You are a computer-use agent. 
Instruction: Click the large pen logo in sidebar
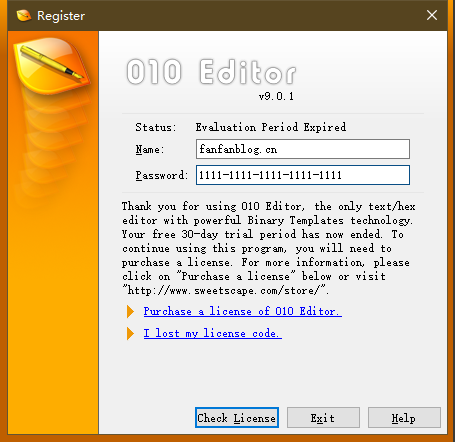52,65
